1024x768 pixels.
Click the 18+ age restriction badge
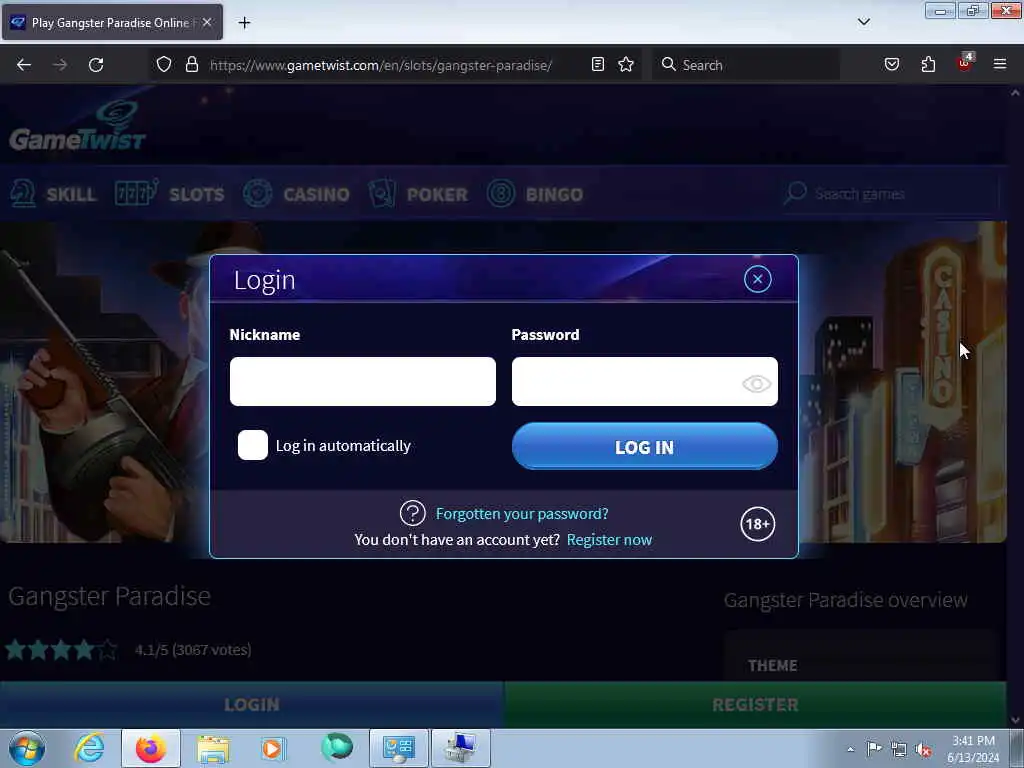click(x=758, y=524)
